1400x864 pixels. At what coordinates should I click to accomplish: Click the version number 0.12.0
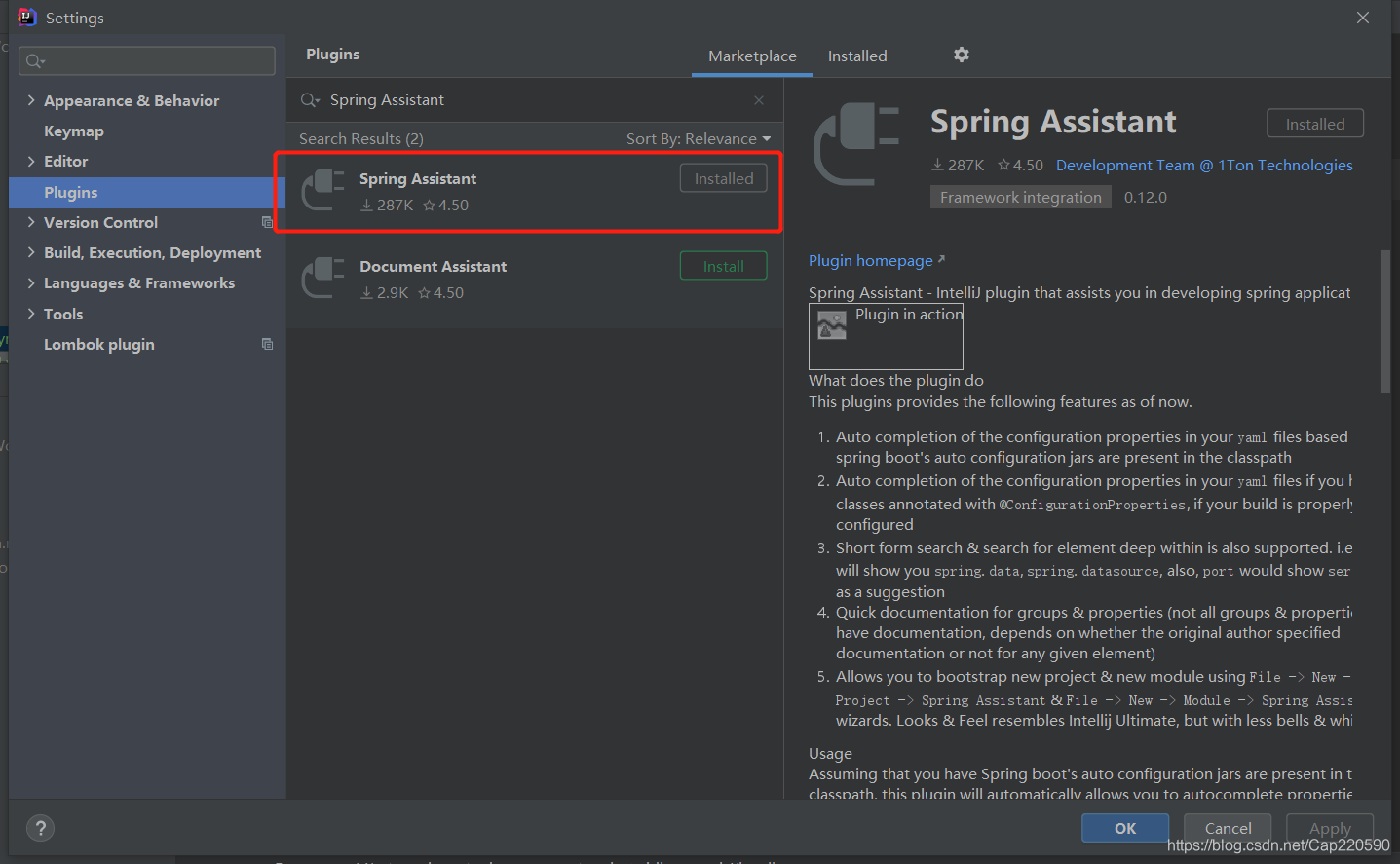point(1146,198)
